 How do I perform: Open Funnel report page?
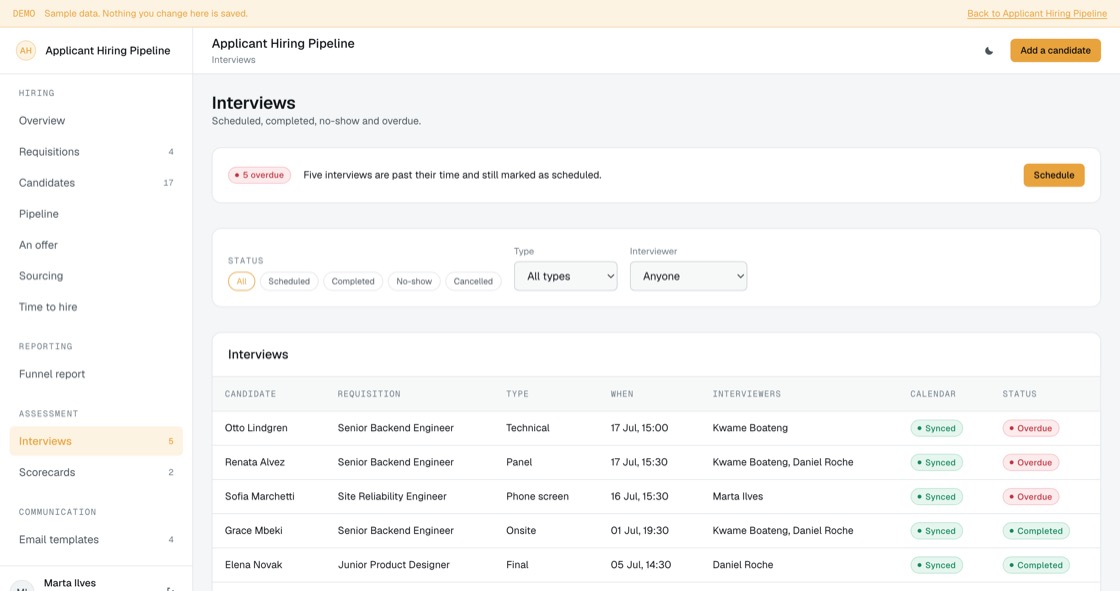[x=96, y=374]
